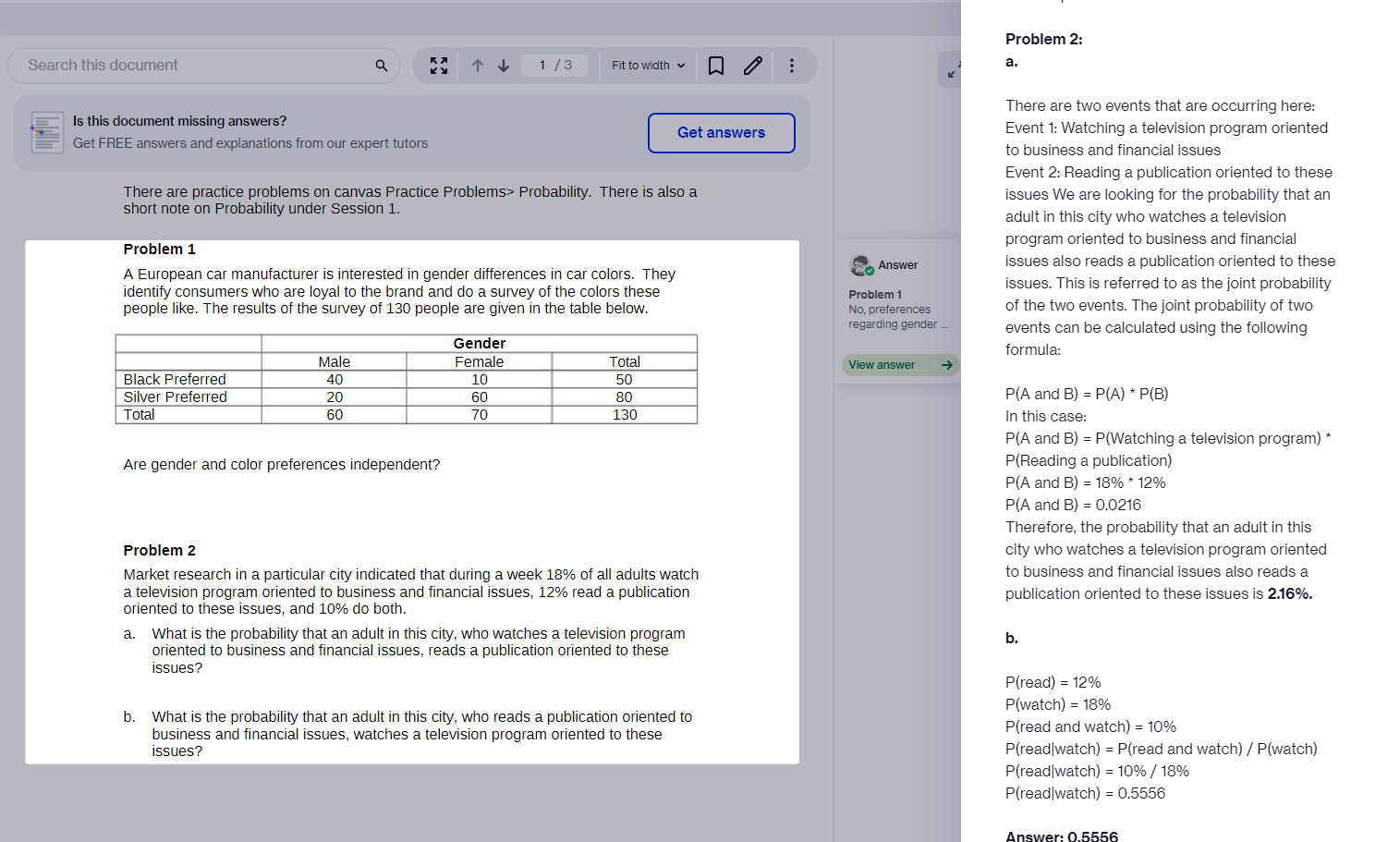This screenshot has width=1400, height=842.
Task: Click the page number field showing 1 of 3
Action: point(554,65)
